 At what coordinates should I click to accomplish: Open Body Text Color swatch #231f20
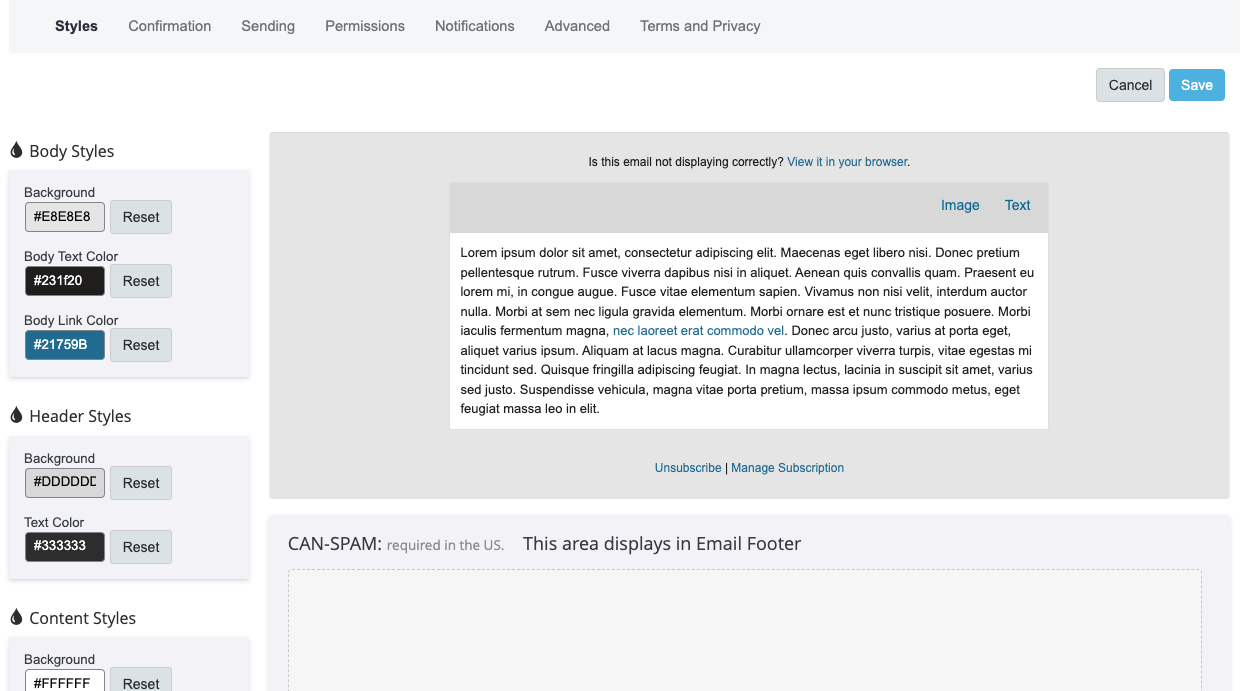click(65, 281)
